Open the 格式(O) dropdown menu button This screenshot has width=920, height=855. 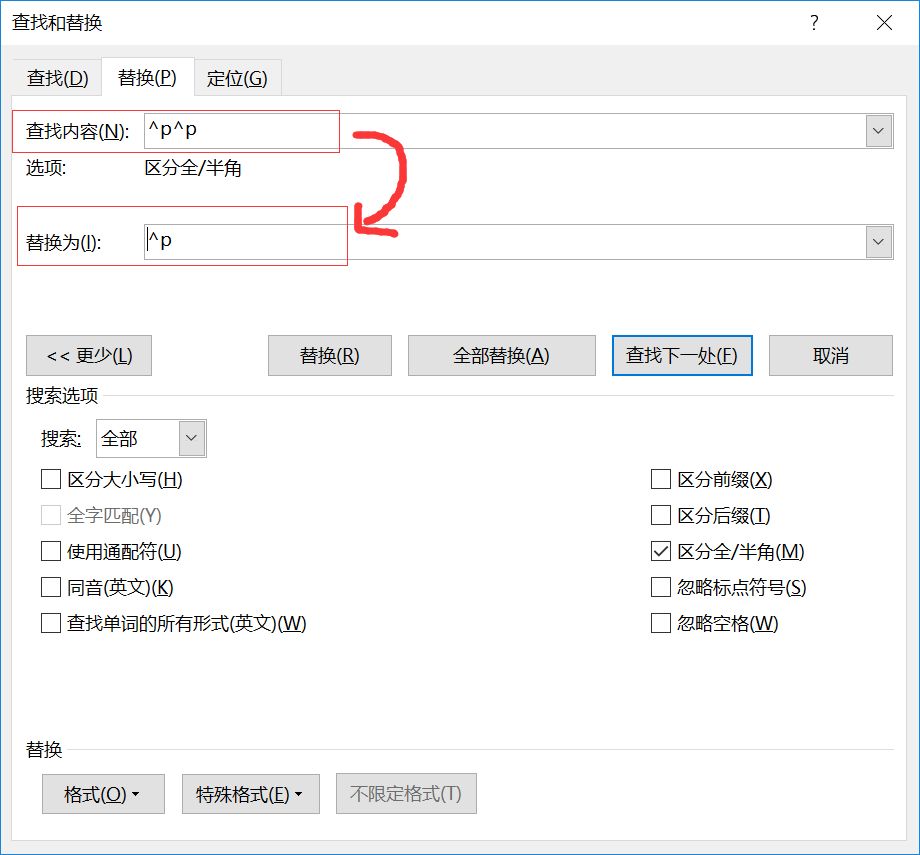point(101,794)
